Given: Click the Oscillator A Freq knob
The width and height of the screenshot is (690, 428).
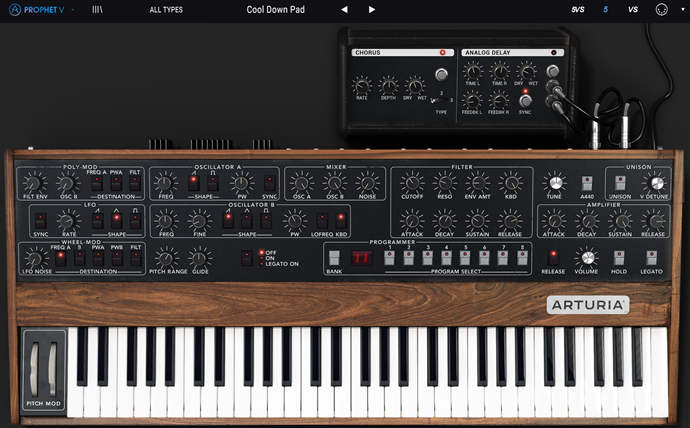Looking at the screenshot, I should tap(165, 183).
